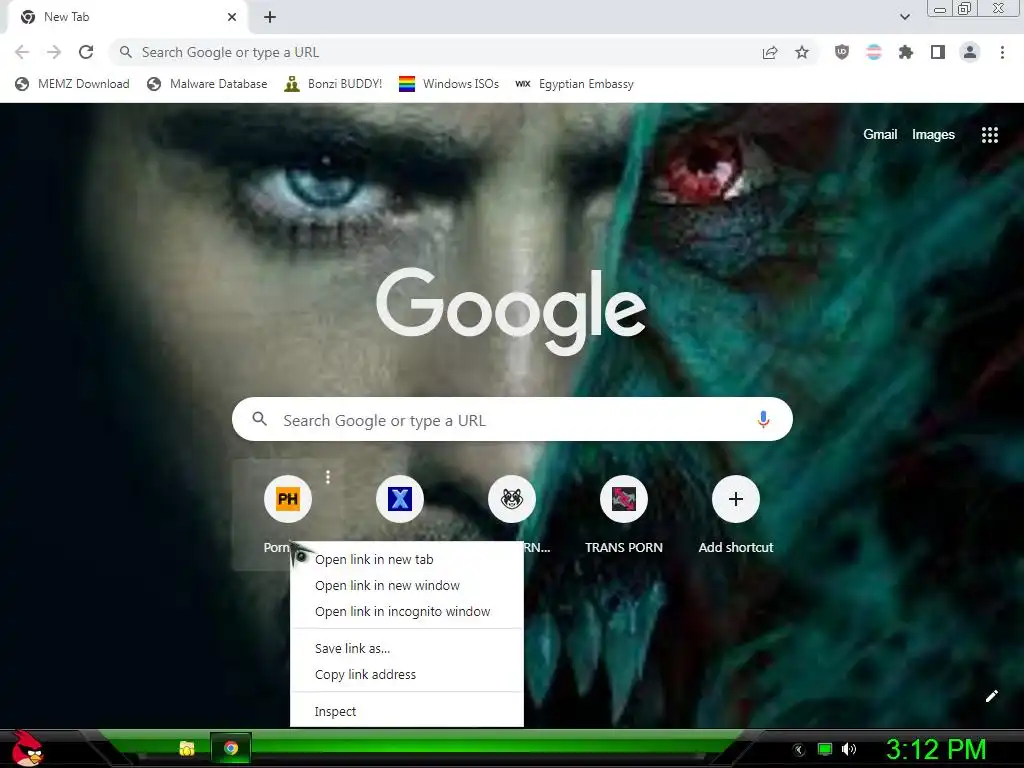Click the magnifier icon in the Google search box

[x=260, y=419]
